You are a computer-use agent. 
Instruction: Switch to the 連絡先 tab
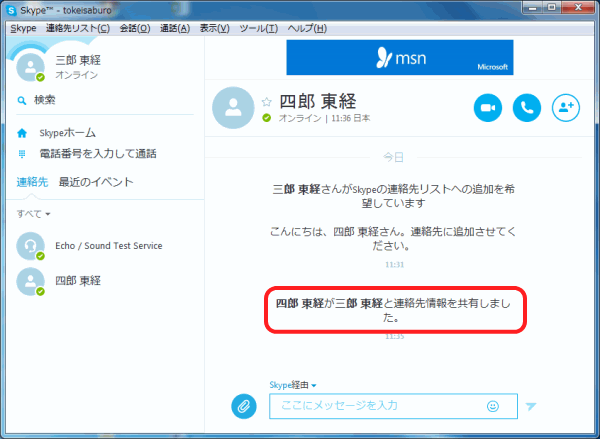[32, 182]
